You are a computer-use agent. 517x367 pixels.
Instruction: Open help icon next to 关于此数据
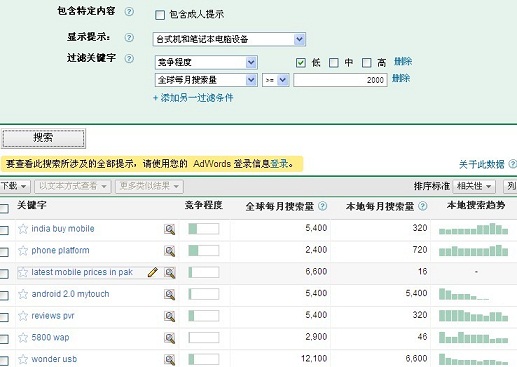coord(512,164)
